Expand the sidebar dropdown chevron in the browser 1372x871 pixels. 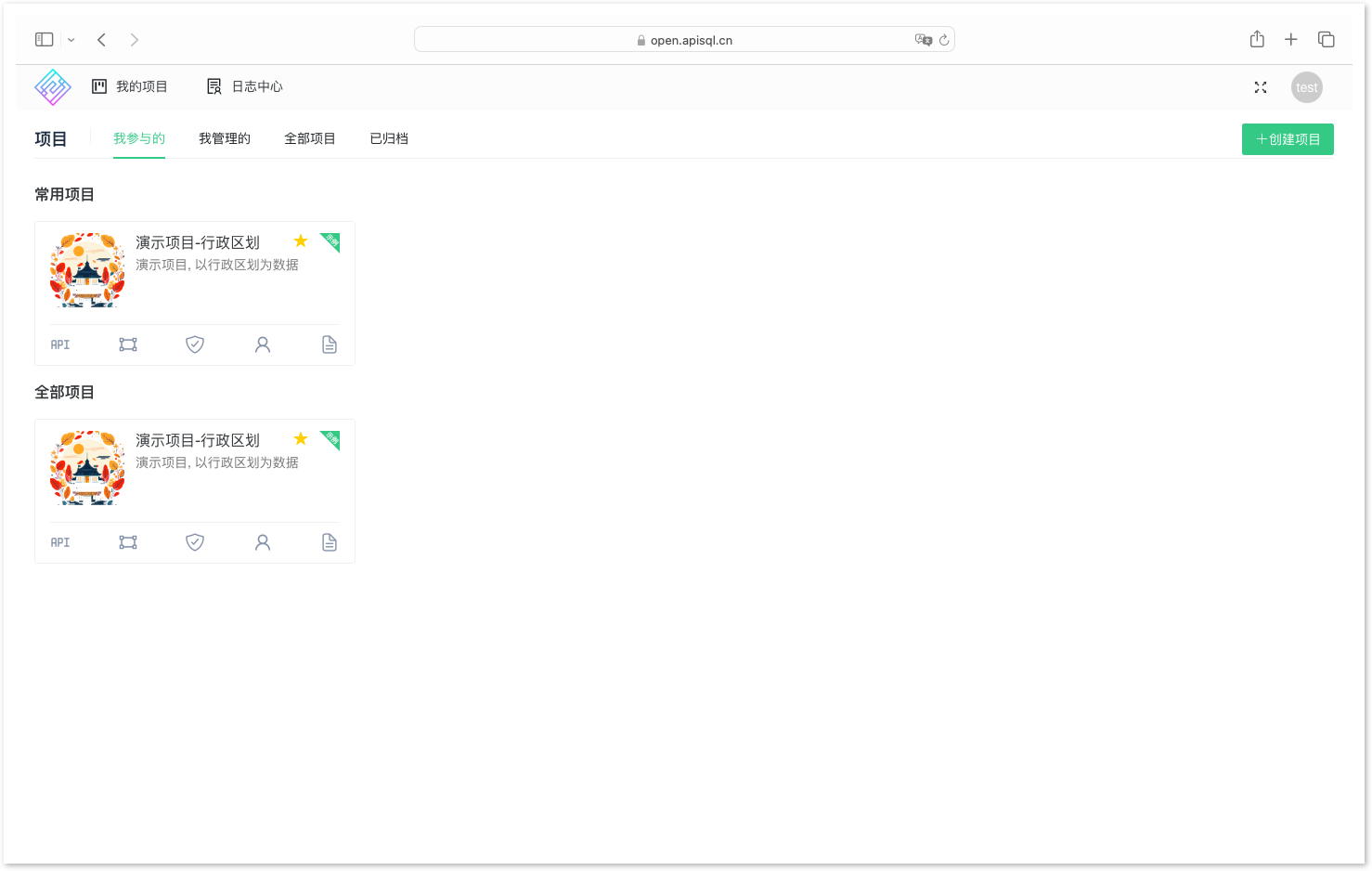(x=71, y=40)
